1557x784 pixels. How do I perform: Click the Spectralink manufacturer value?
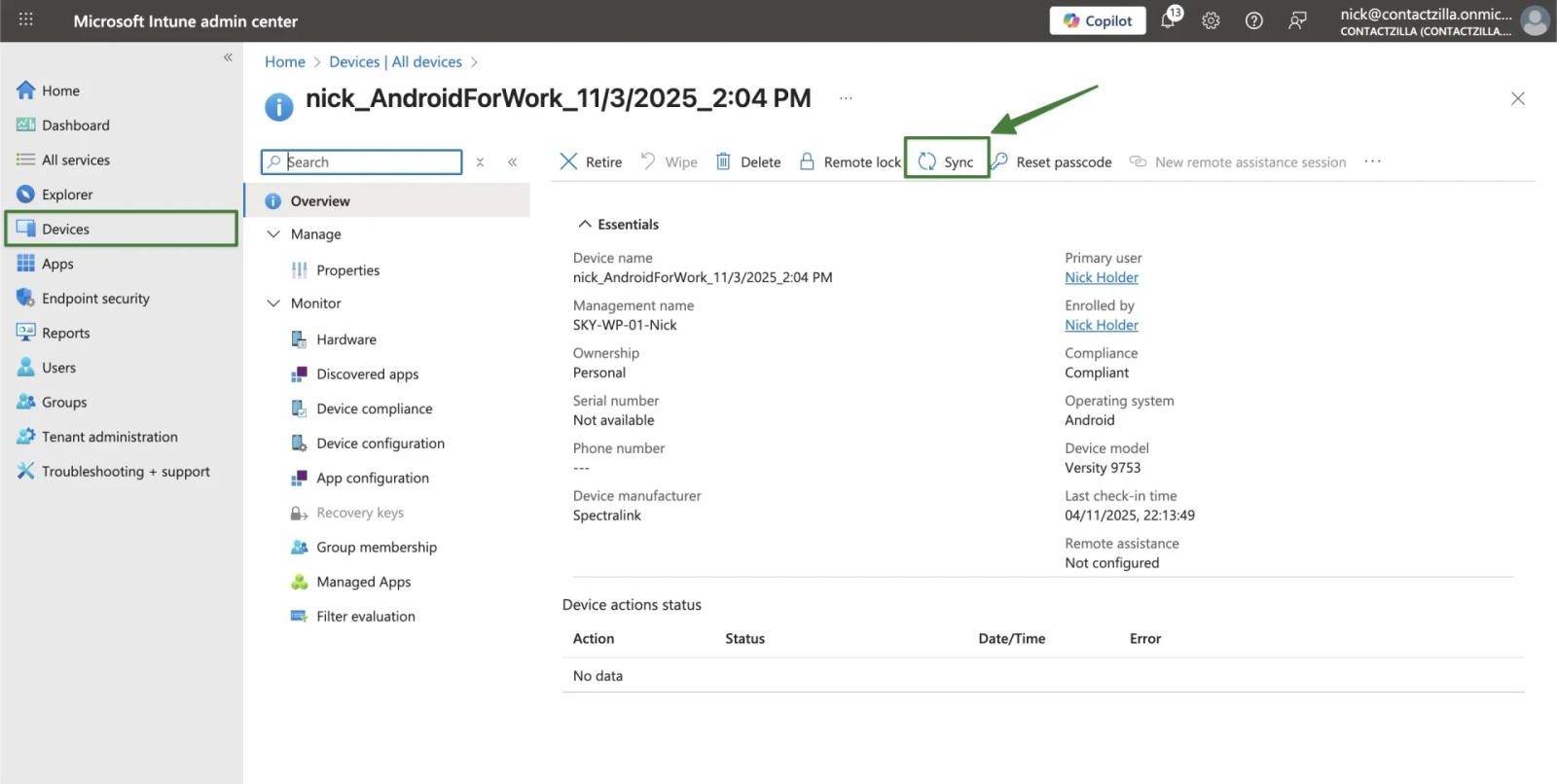tap(607, 516)
